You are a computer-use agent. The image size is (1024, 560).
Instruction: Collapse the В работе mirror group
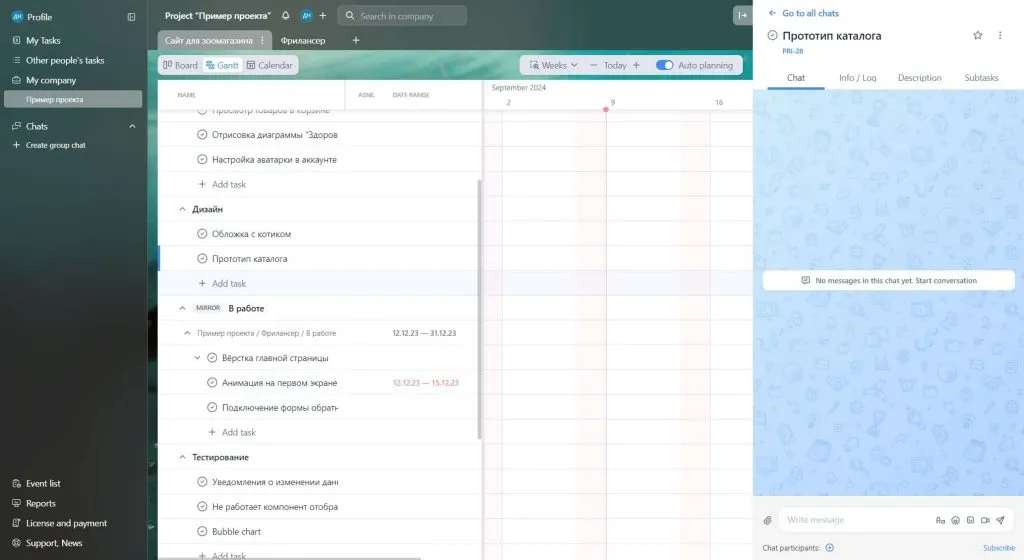tap(182, 308)
